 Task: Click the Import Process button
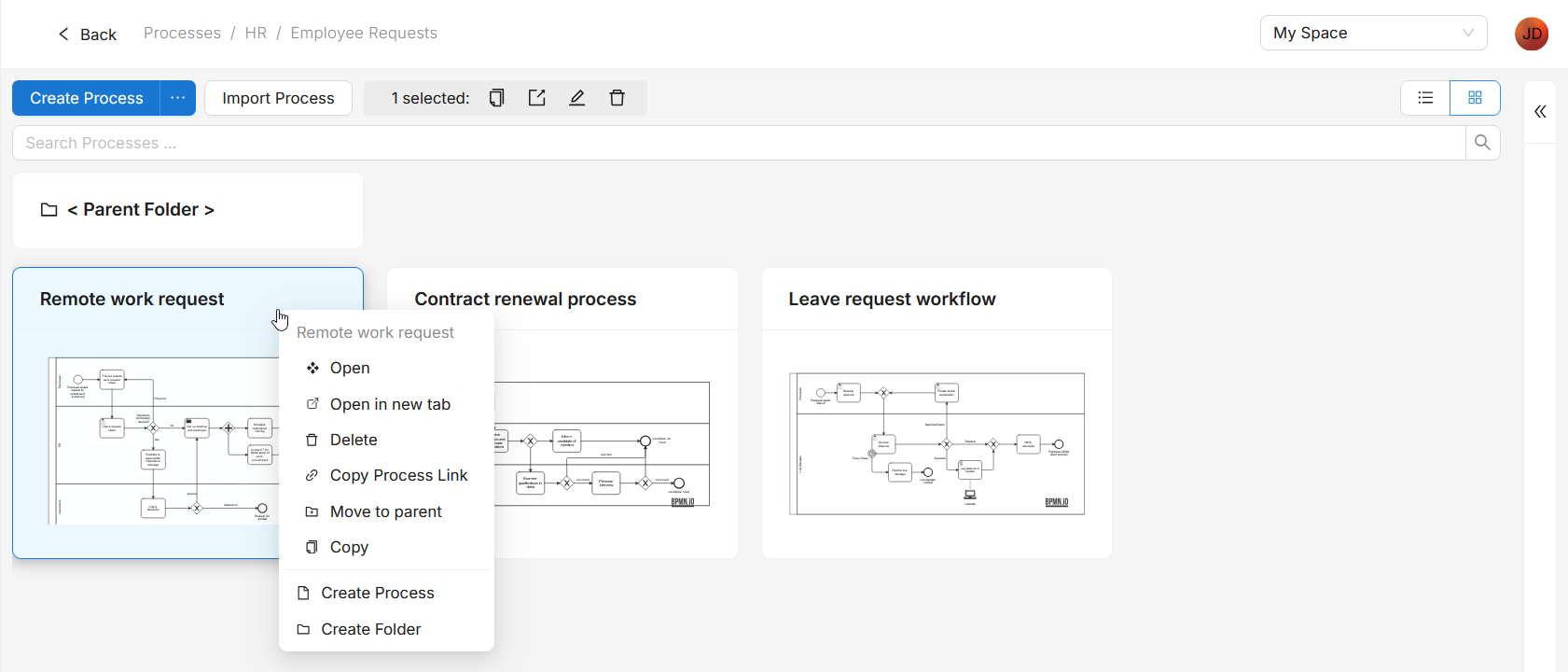(278, 98)
